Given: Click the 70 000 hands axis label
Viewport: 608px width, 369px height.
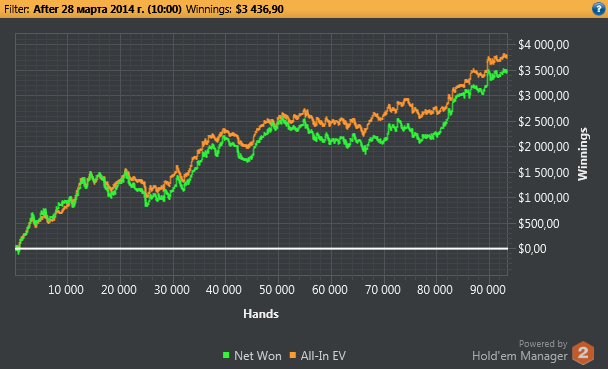Looking at the screenshot, I should pos(383,290).
